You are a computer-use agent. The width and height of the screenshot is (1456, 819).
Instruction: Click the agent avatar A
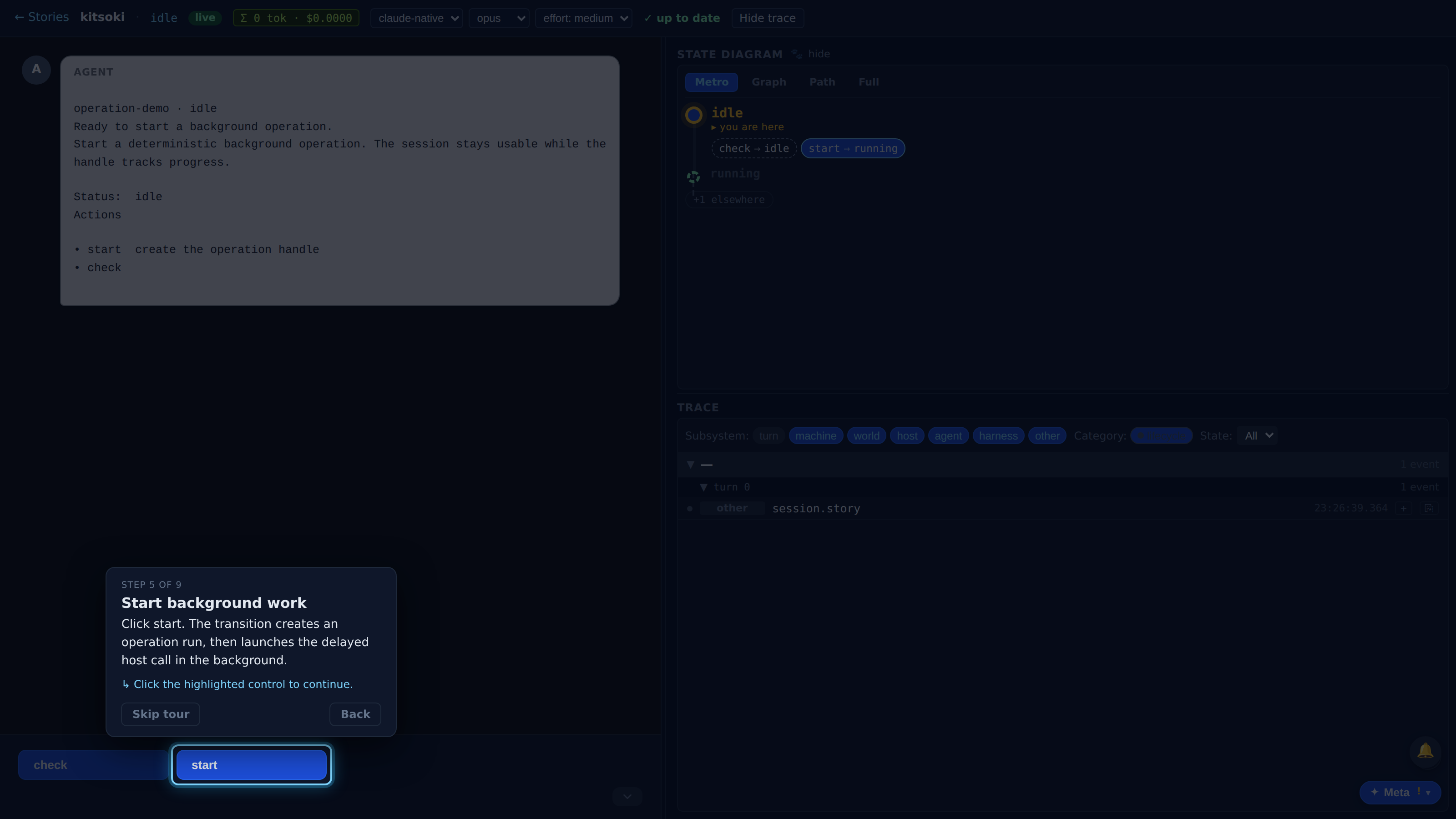click(36, 70)
